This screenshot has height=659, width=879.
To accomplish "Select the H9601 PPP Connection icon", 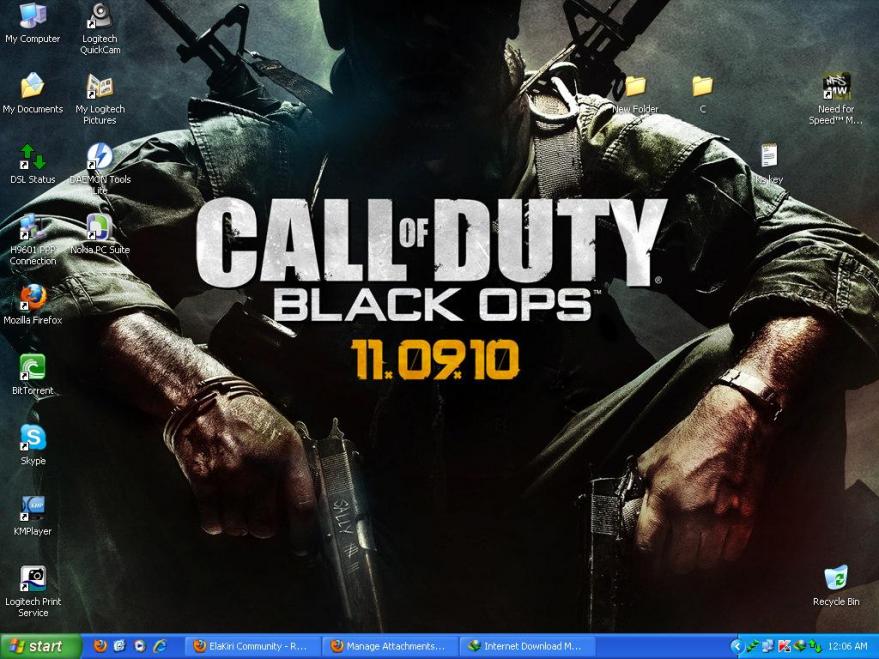I will 33,239.
